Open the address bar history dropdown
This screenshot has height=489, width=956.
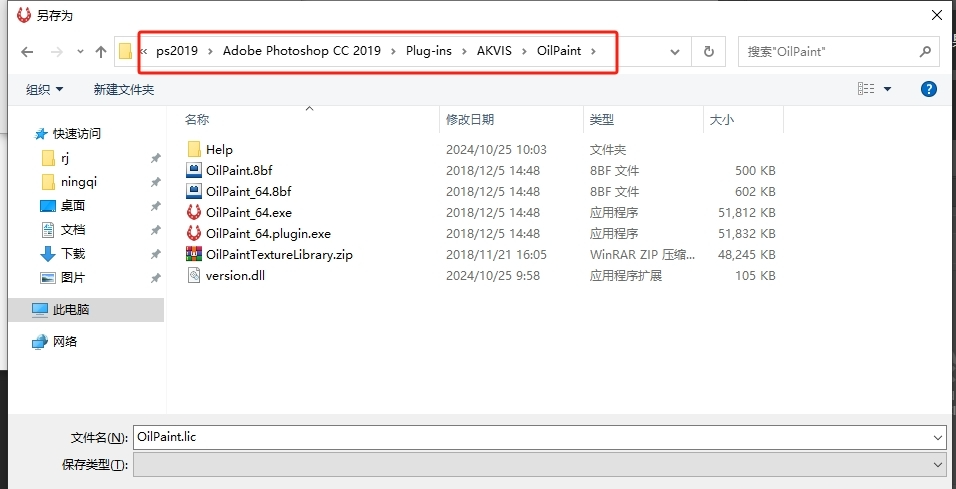pyautogui.click(x=675, y=52)
